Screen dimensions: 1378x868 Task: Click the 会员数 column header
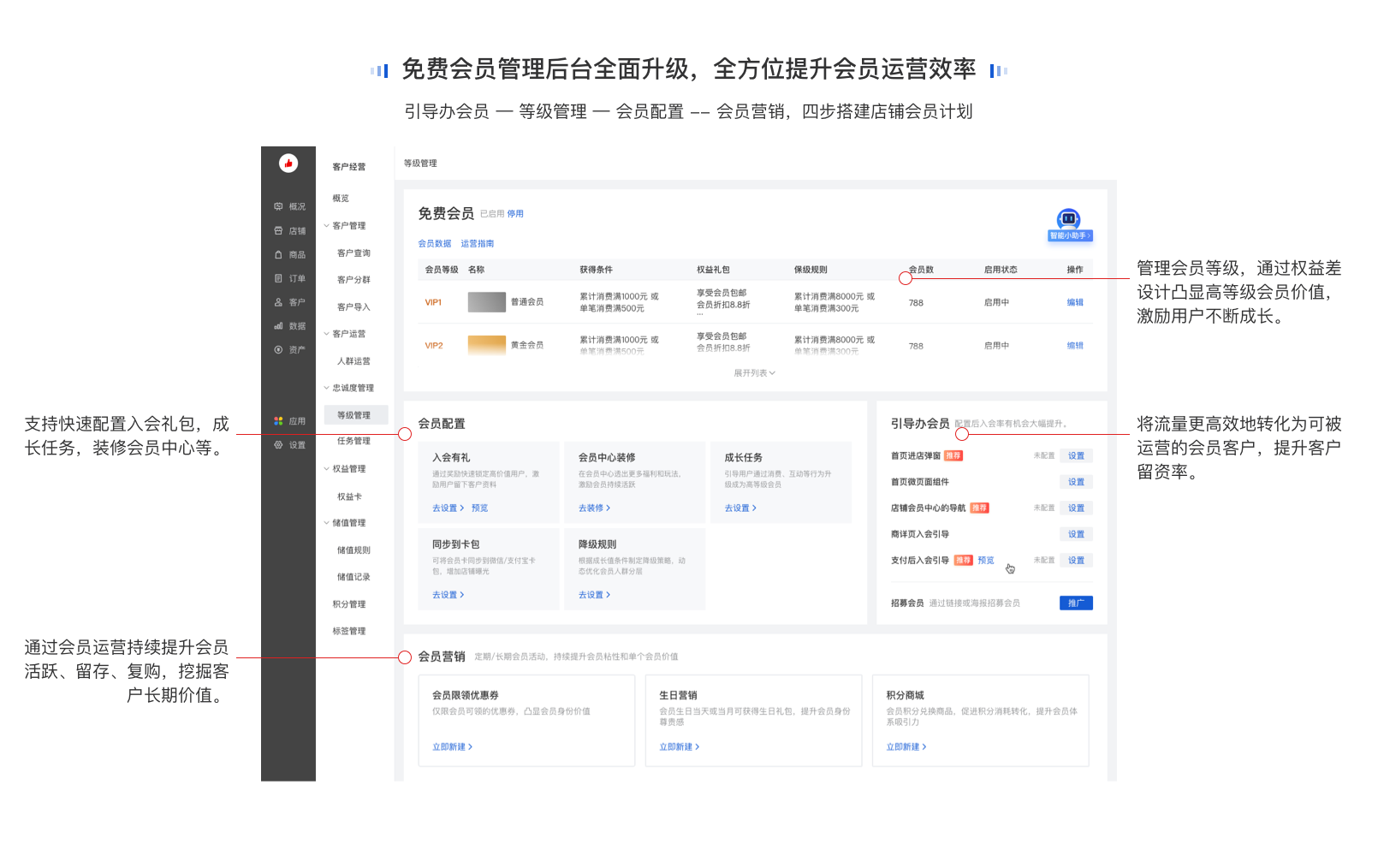click(921, 270)
